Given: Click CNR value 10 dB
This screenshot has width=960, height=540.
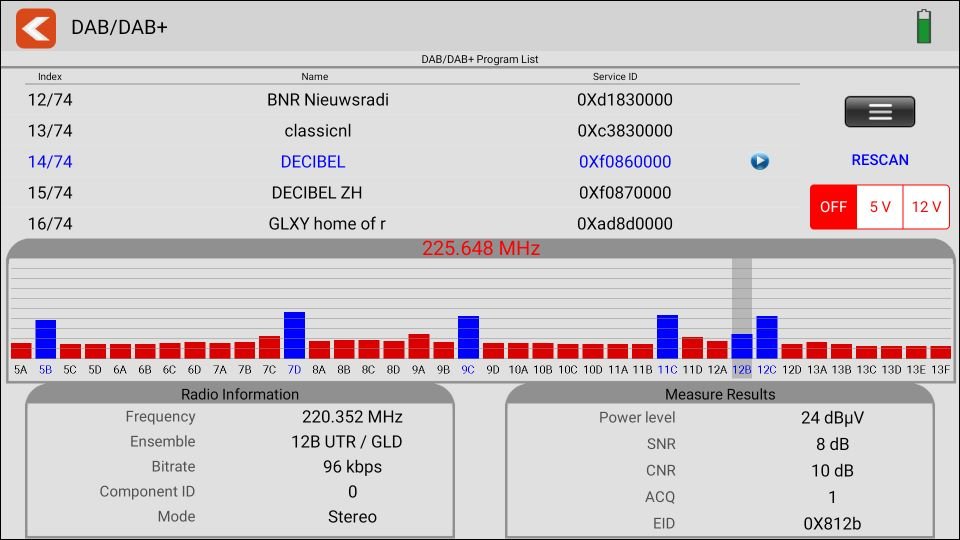Looking at the screenshot, I should coord(832,471).
